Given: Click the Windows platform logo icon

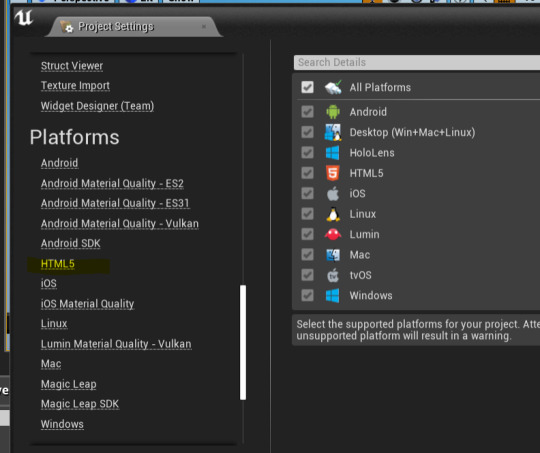Looking at the screenshot, I should coord(332,296).
